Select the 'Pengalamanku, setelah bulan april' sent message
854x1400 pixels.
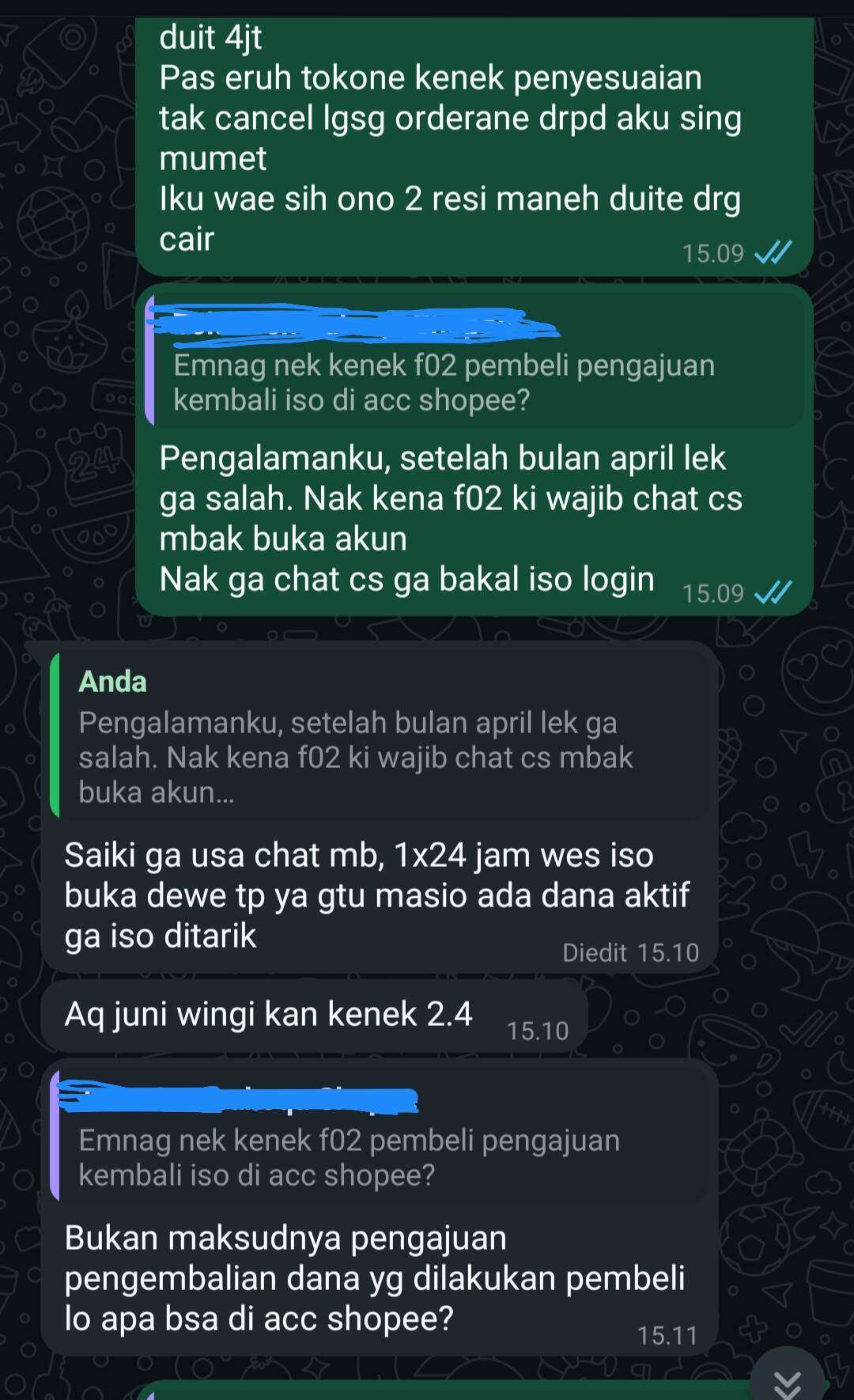pos(474,449)
